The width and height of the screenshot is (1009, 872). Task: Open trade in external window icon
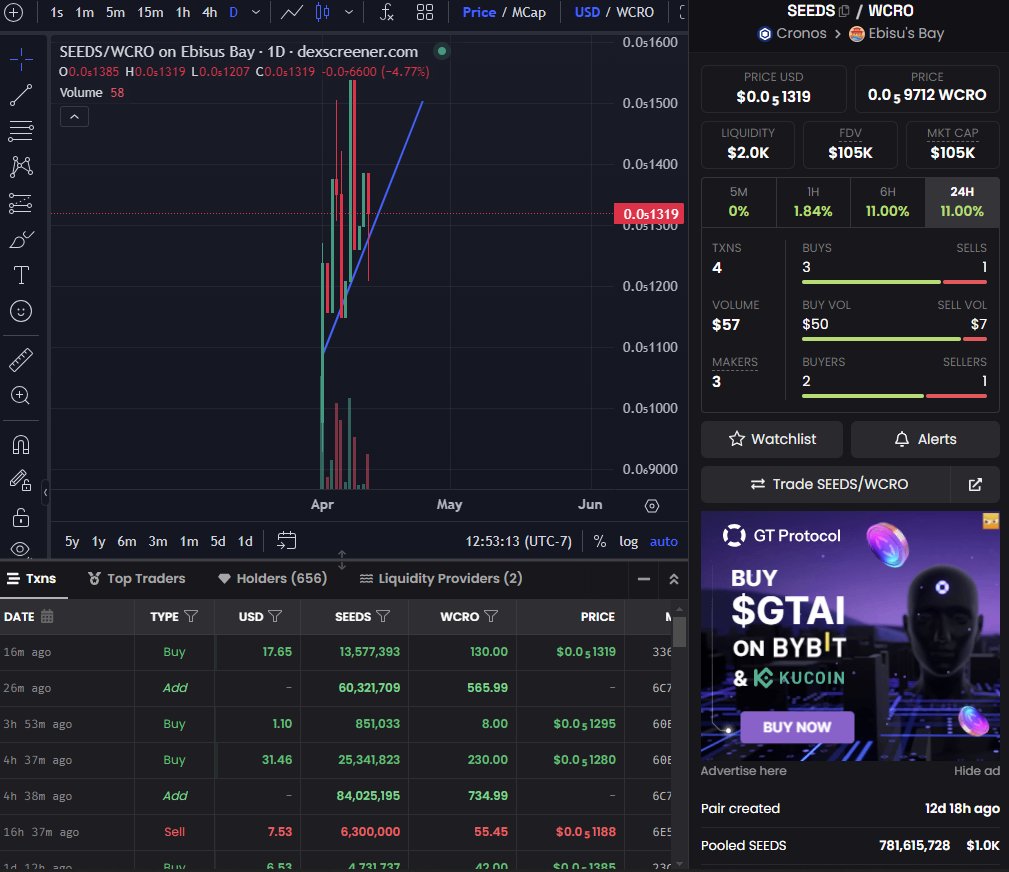pyautogui.click(x=975, y=484)
